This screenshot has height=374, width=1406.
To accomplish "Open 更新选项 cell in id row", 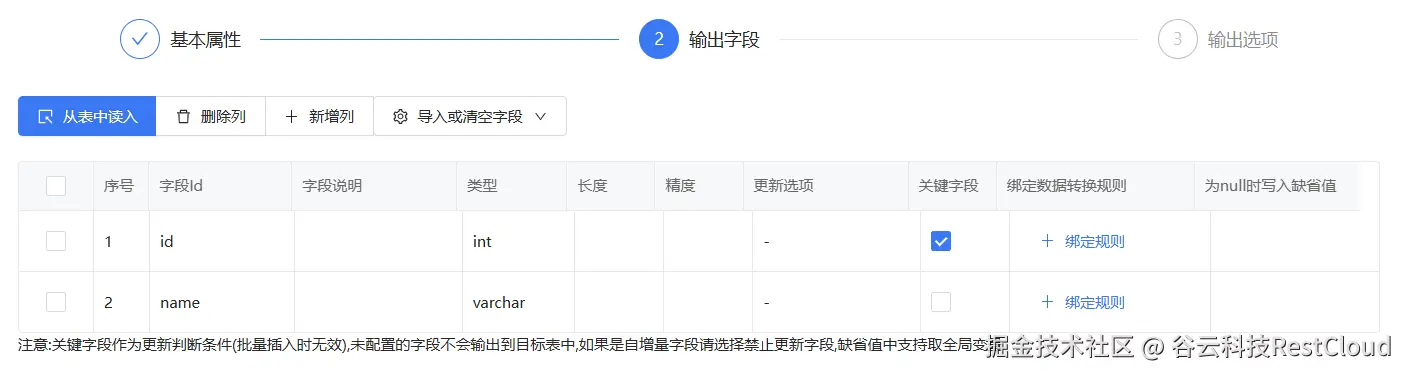I will pos(836,241).
